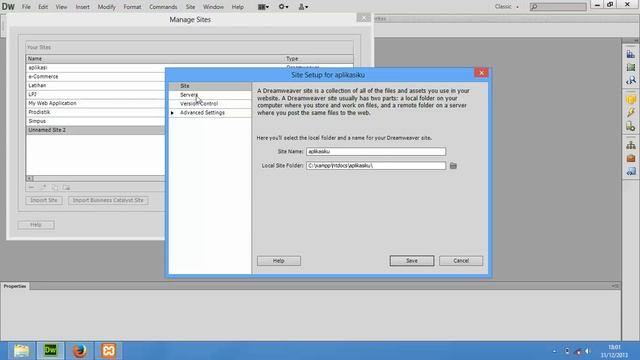Select Site category in Site Setup
The width and height of the screenshot is (640, 360).
click(210, 86)
